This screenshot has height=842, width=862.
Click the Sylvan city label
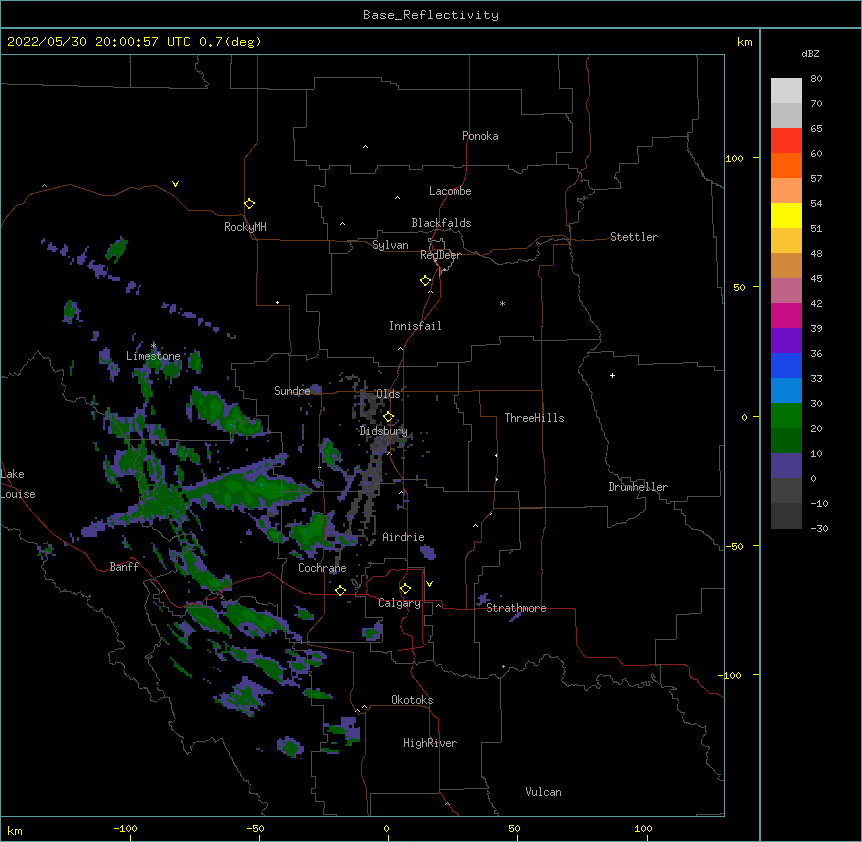(x=390, y=245)
